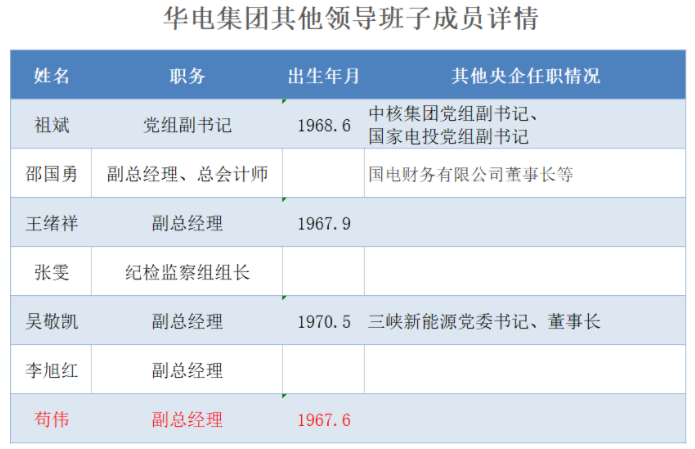This screenshot has height=449, width=695.
Task: Click the cell 党组副书记
Action: [187, 125]
